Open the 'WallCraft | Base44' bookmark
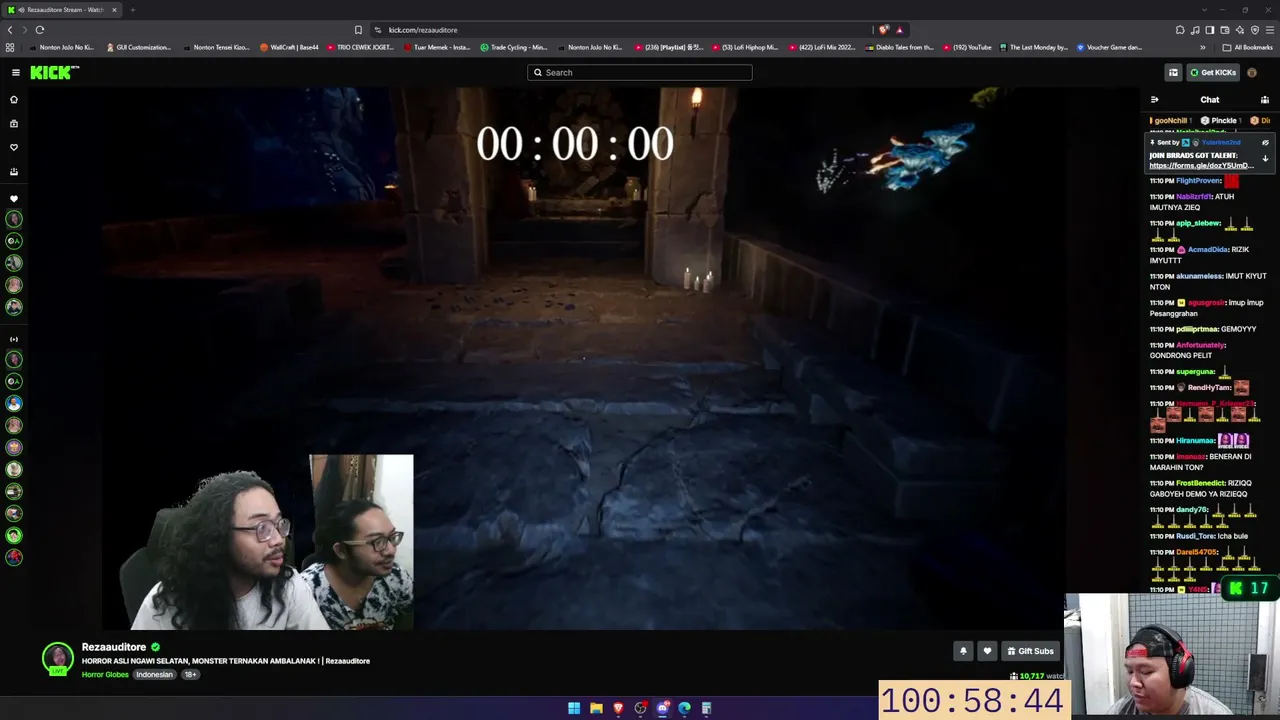Viewport: 1280px width, 720px height. (x=289, y=47)
